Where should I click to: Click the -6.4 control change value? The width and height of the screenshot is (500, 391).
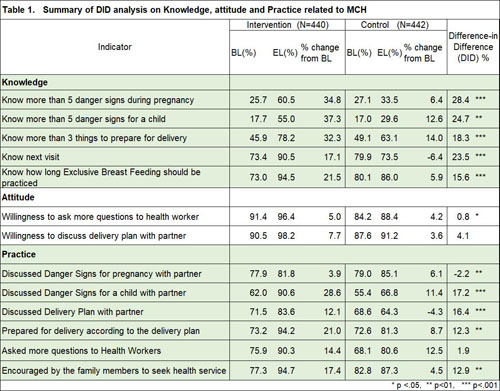[x=435, y=157]
